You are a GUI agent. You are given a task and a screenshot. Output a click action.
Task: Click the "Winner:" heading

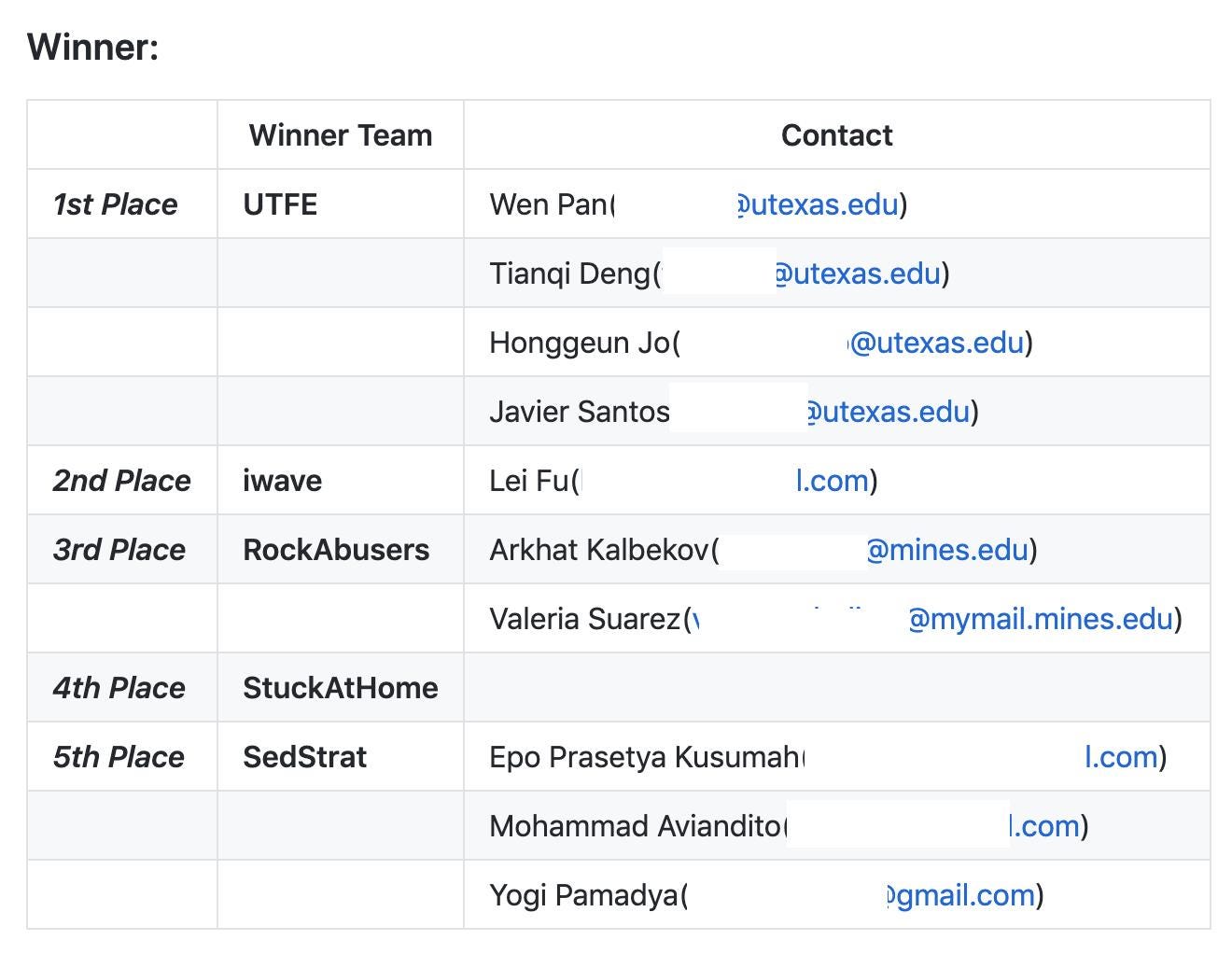[93, 47]
